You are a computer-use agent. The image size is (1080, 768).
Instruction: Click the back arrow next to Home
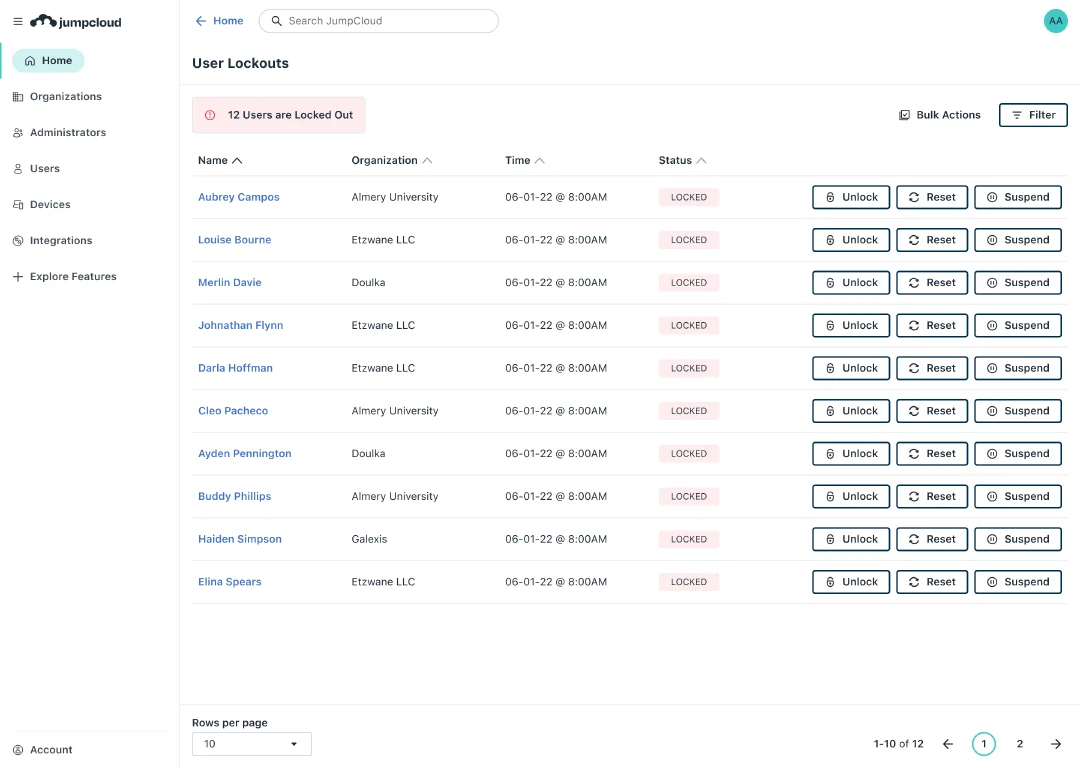point(200,21)
